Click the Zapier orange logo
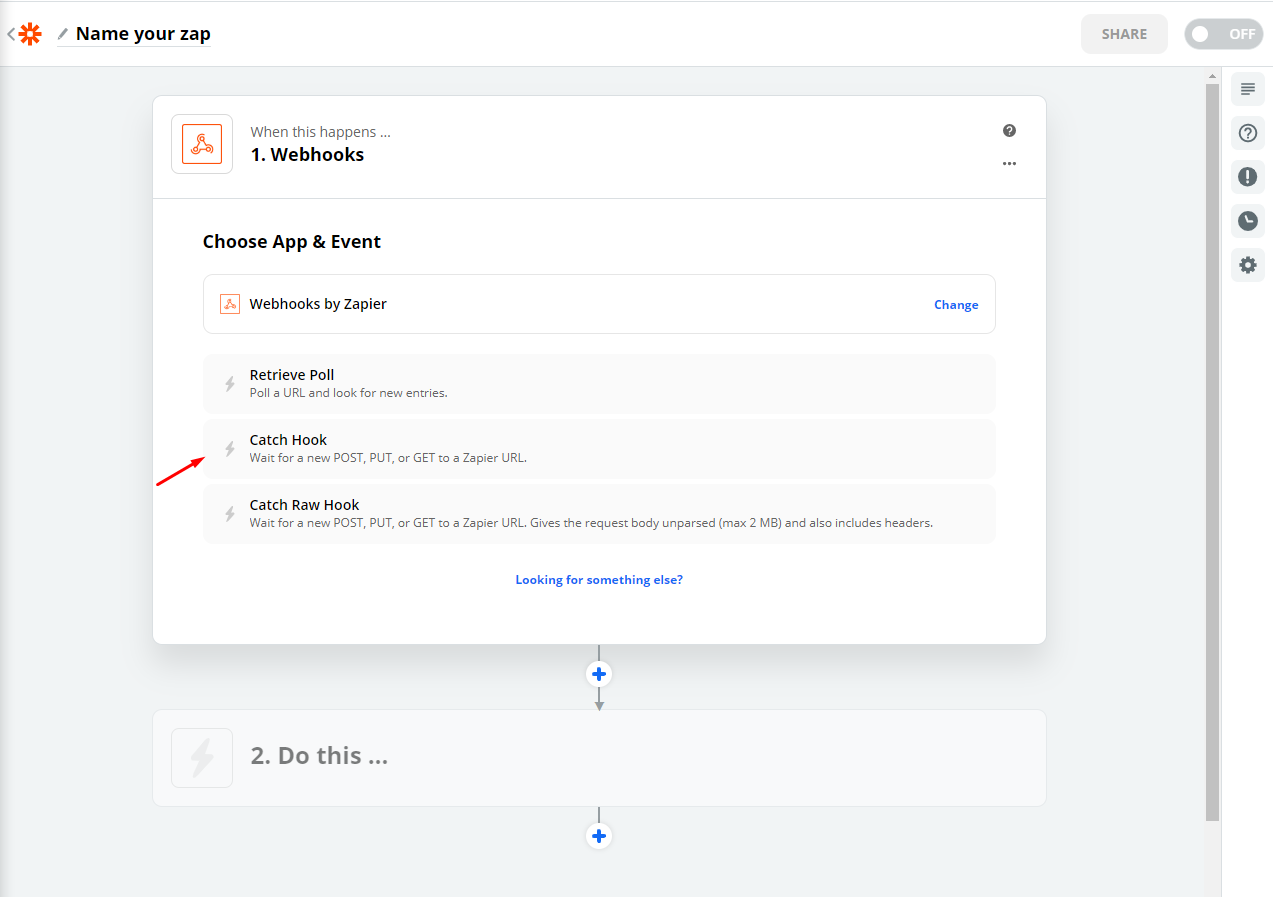Viewport: 1273px width, 897px height. tap(30, 34)
